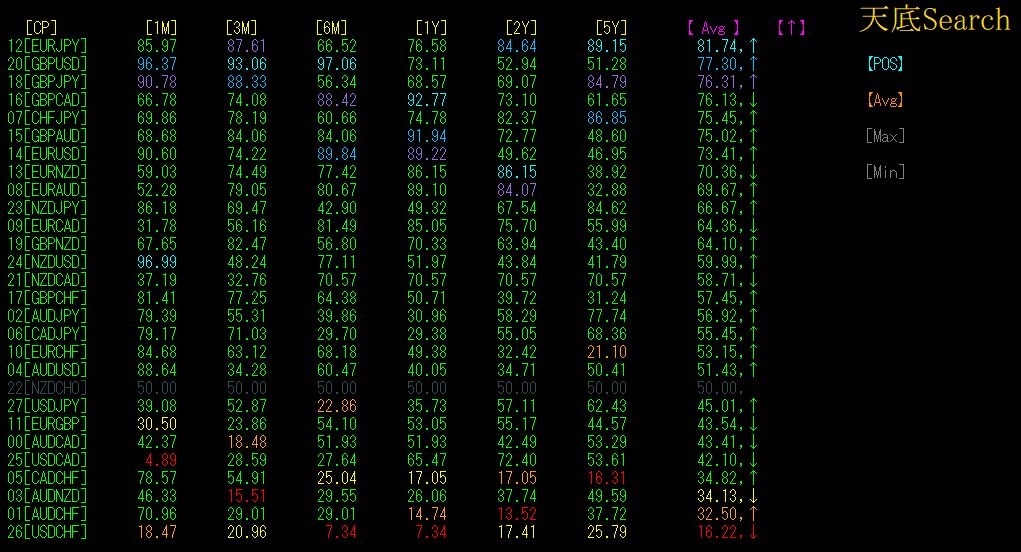Click the [1Y] column header
Screen dimensions: 1021x552
431,28
